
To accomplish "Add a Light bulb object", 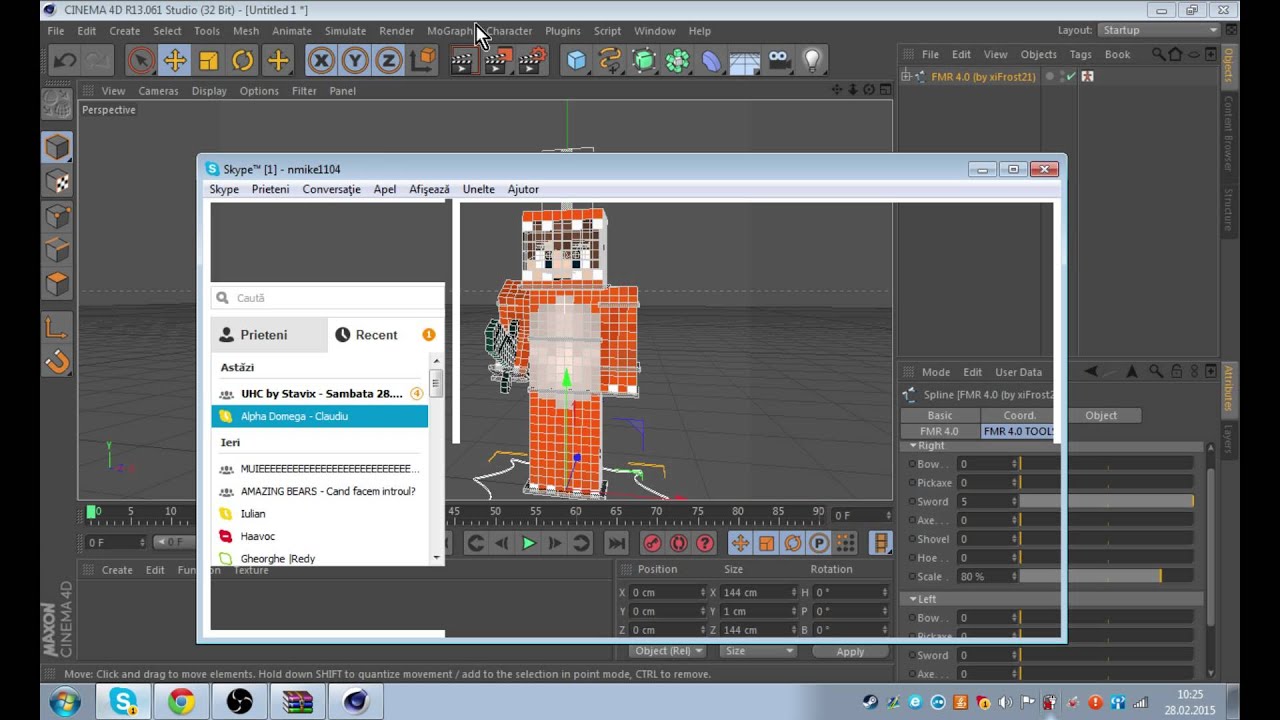I will 812,61.
